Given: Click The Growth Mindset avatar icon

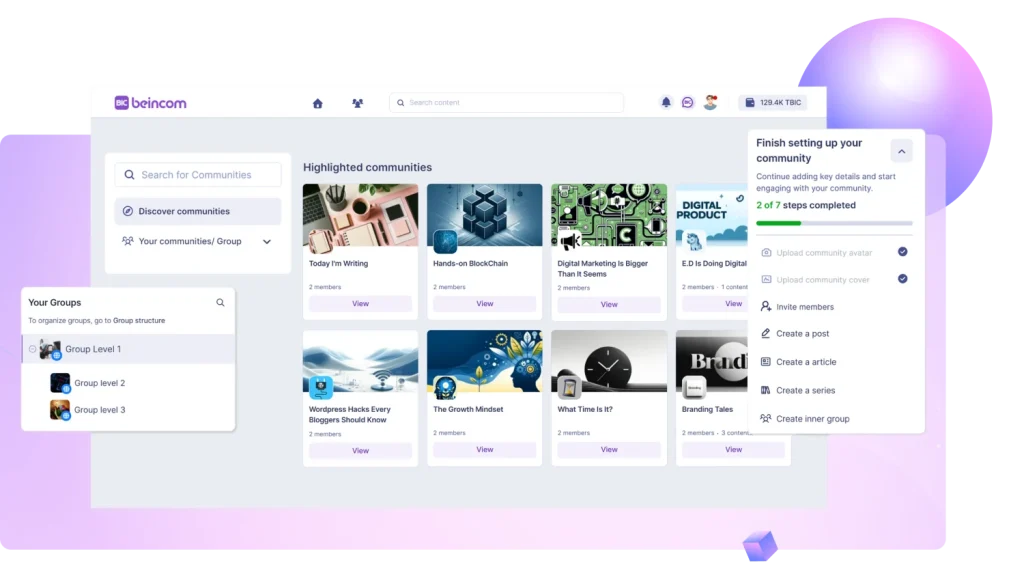Looking at the screenshot, I should [445, 387].
